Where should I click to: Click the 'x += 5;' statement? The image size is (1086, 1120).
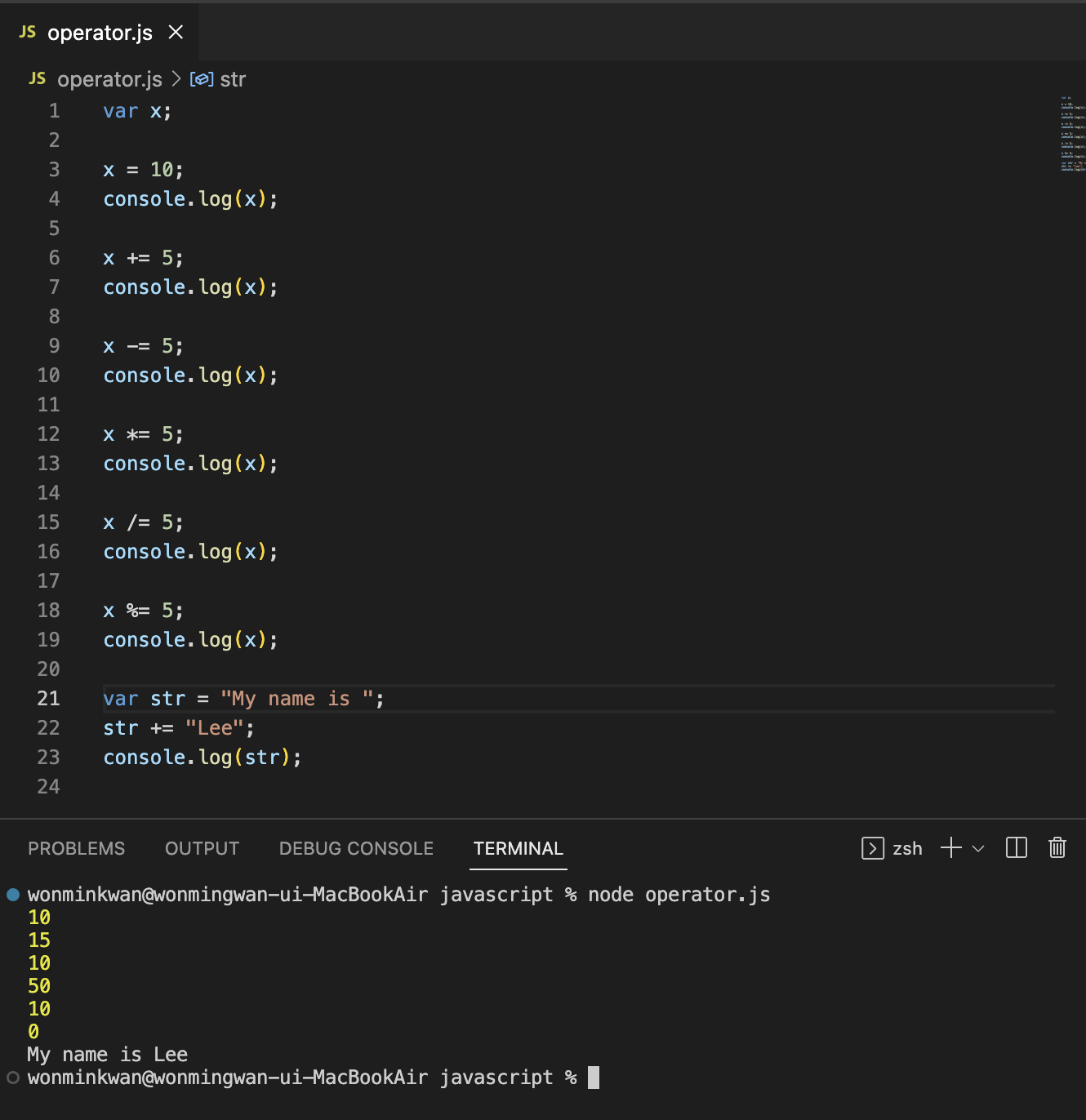point(143,258)
